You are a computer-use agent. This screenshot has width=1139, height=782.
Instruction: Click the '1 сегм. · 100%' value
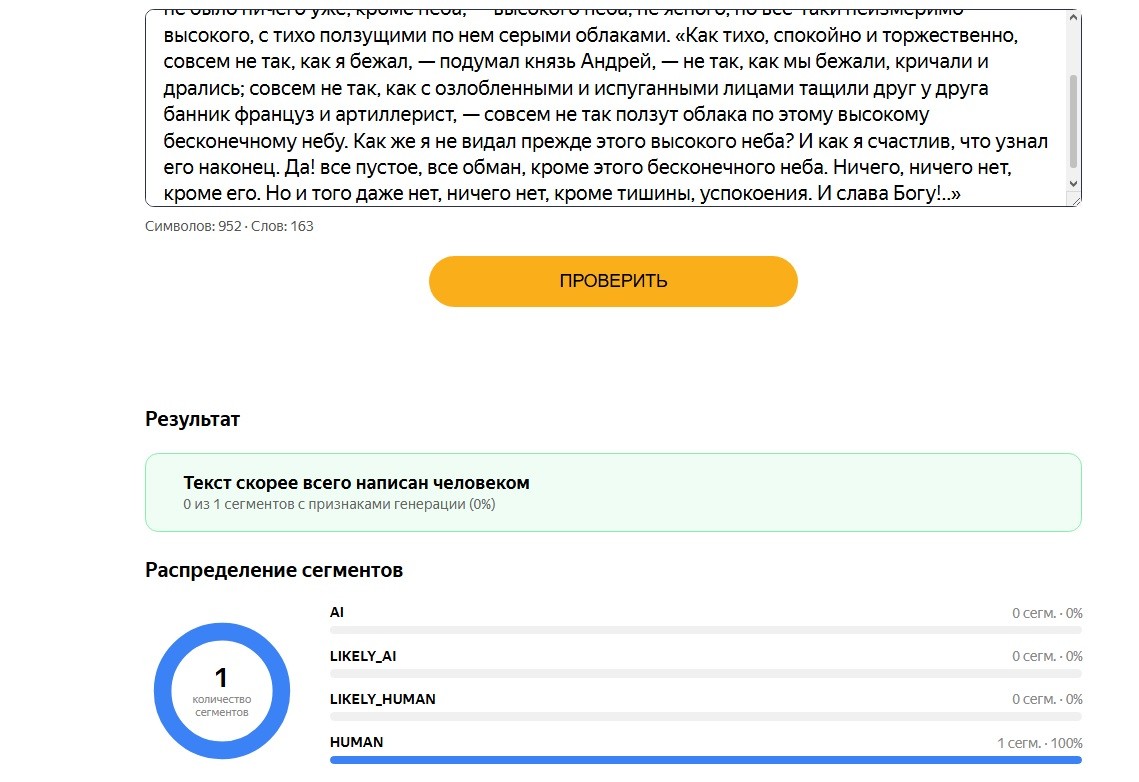tap(1039, 743)
